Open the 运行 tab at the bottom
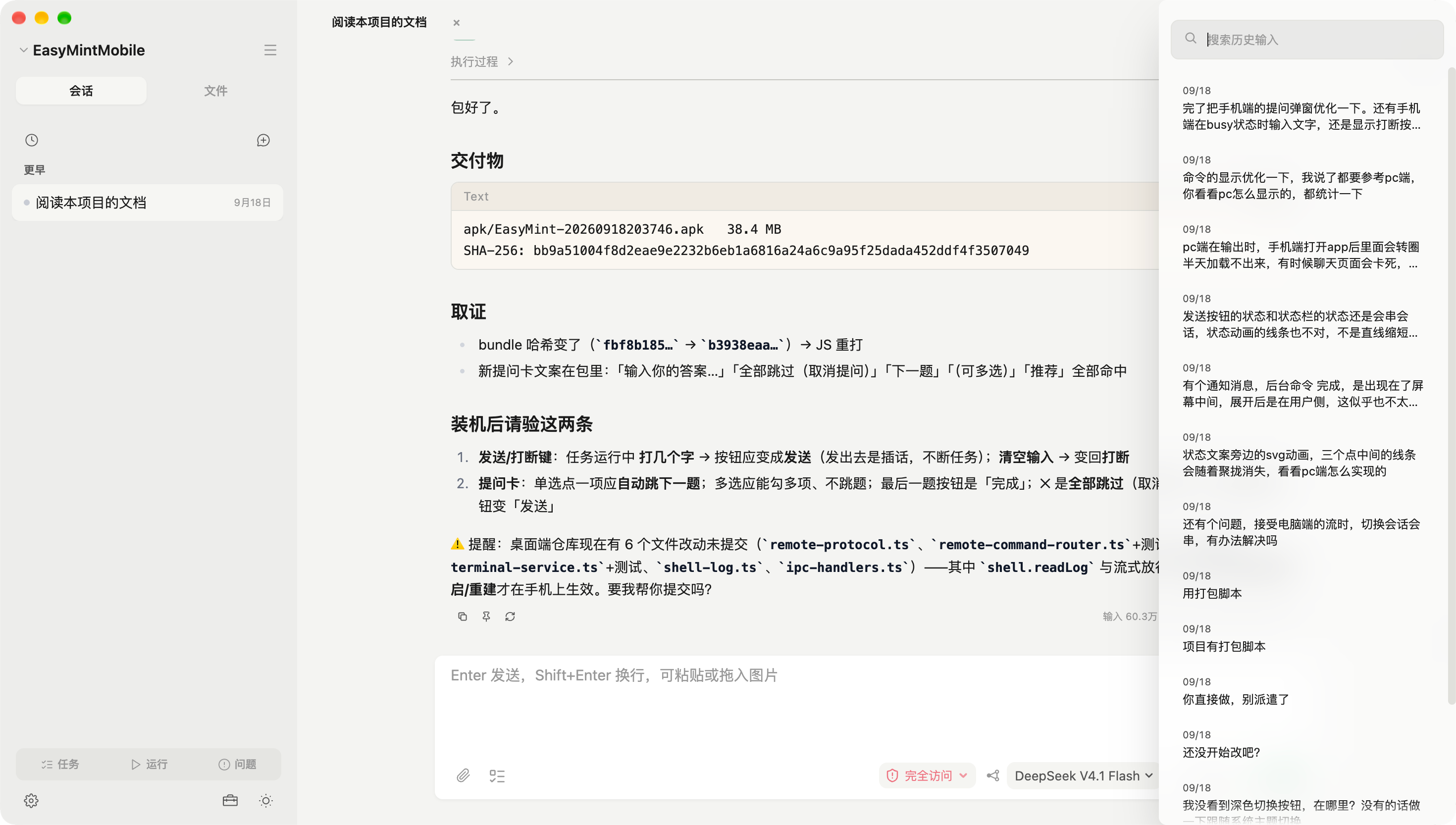This screenshot has height=825, width=1456. click(x=149, y=764)
